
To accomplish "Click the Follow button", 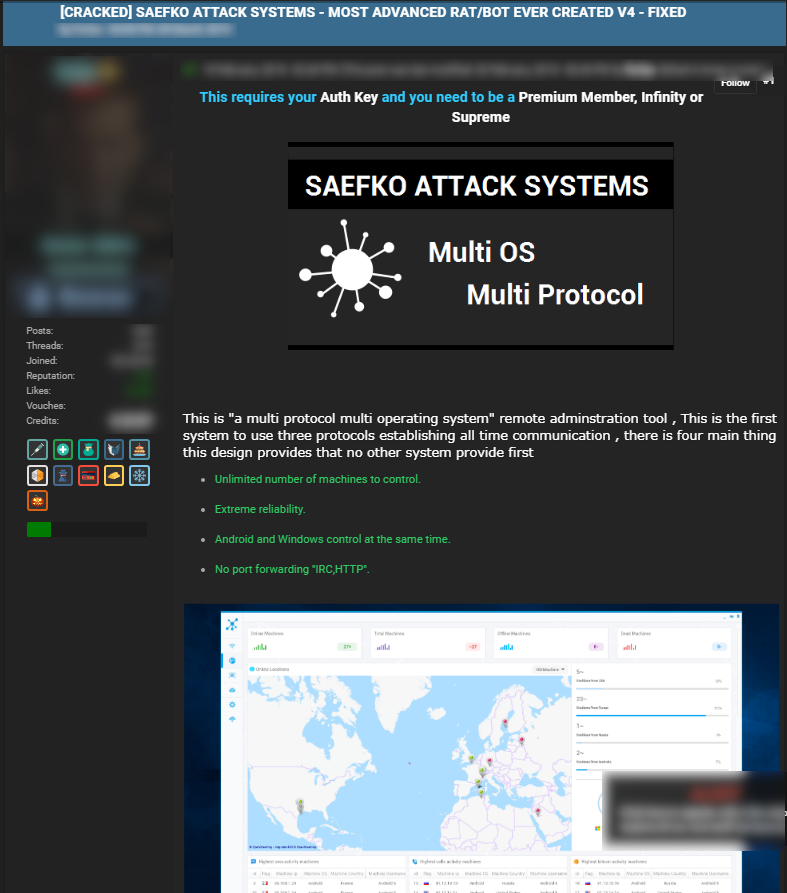I will coord(735,83).
